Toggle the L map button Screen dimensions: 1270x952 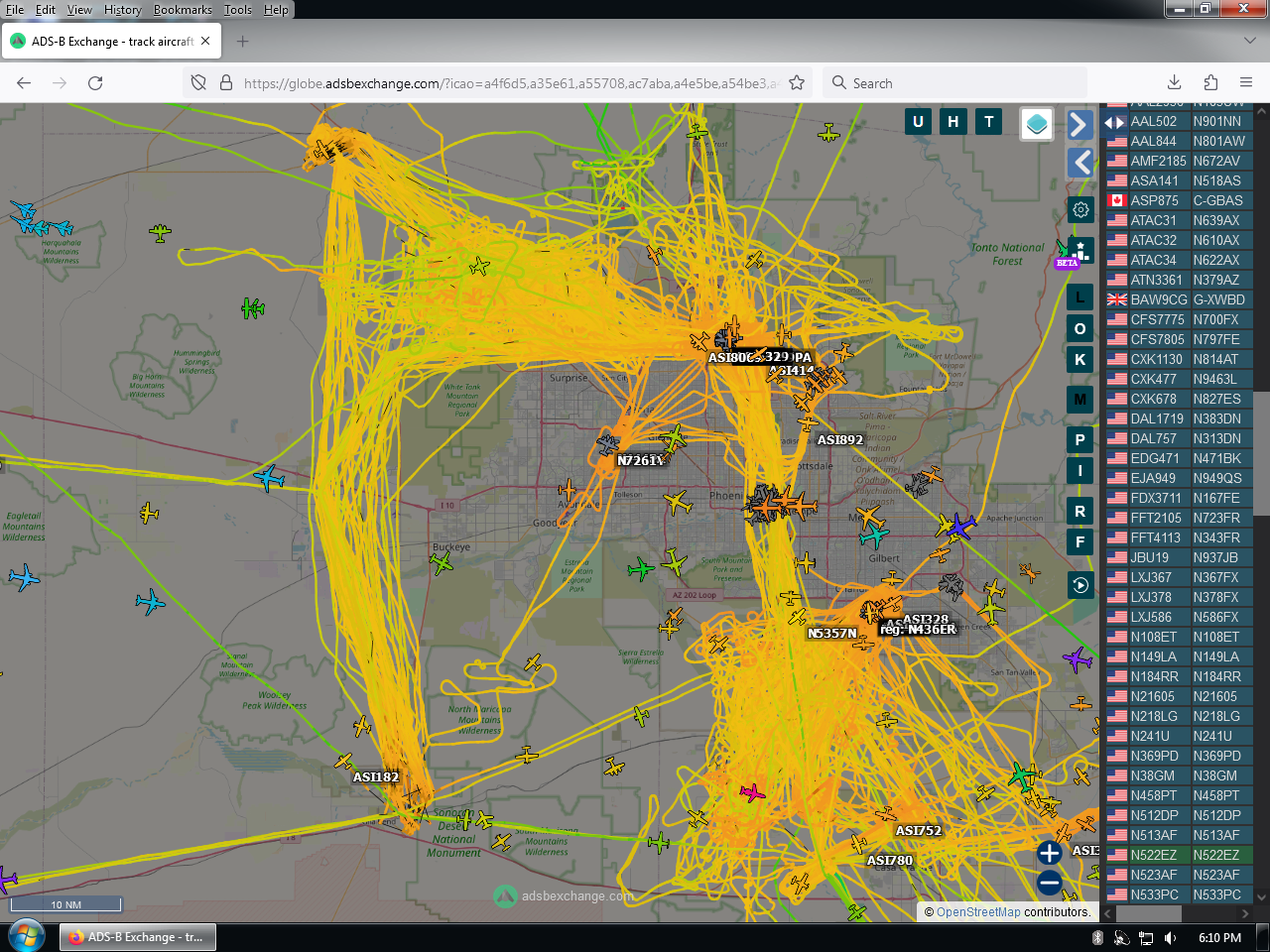click(1080, 297)
